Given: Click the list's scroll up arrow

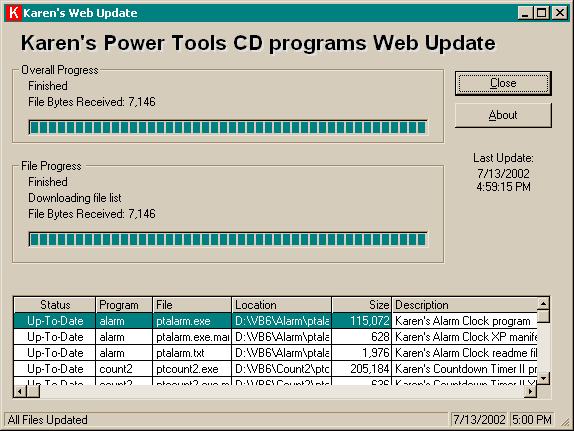Looking at the screenshot, I should [543, 304].
